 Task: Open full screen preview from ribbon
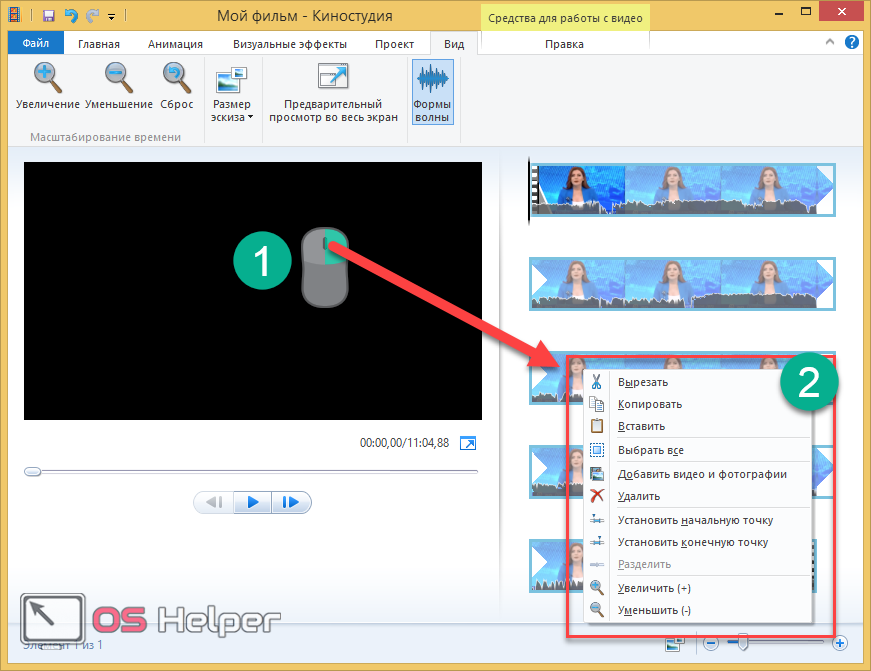[x=333, y=92]
